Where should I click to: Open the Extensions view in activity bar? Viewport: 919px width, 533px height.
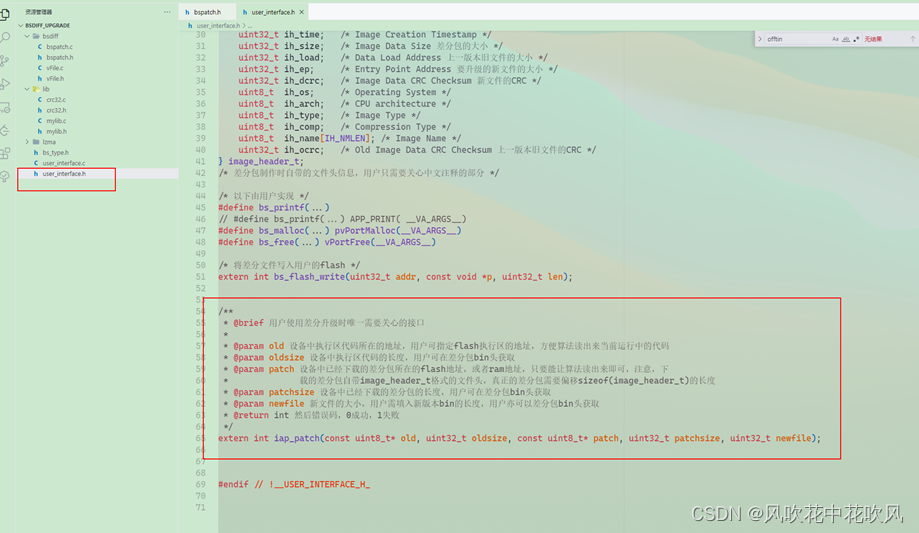click(x=5, y=154)
